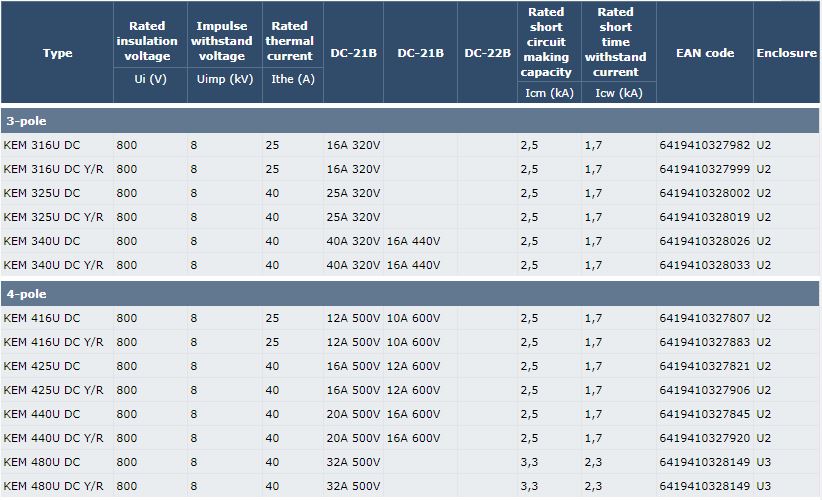Select the "KEM 480U DC" type cell
This screenshot has height=500, width=822.
coord(42,462)
